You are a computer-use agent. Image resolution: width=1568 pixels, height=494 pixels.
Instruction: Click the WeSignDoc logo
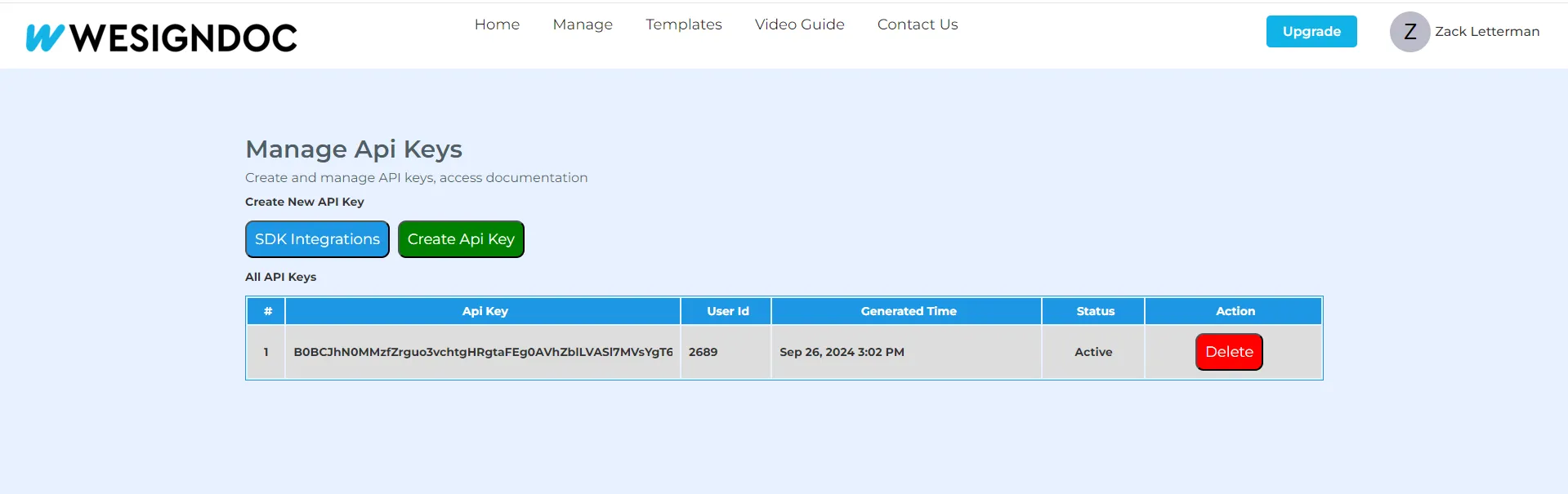point(162,38)
